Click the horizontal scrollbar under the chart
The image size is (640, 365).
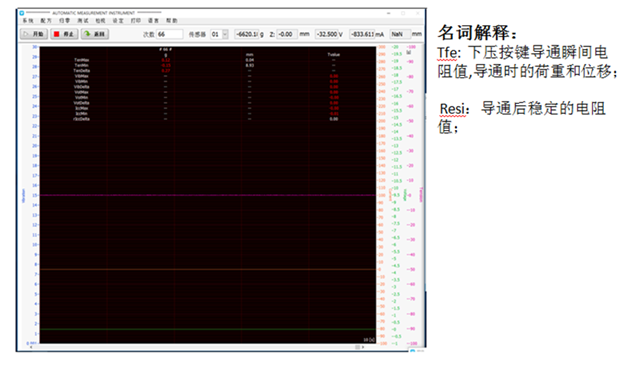coord(197,347)
